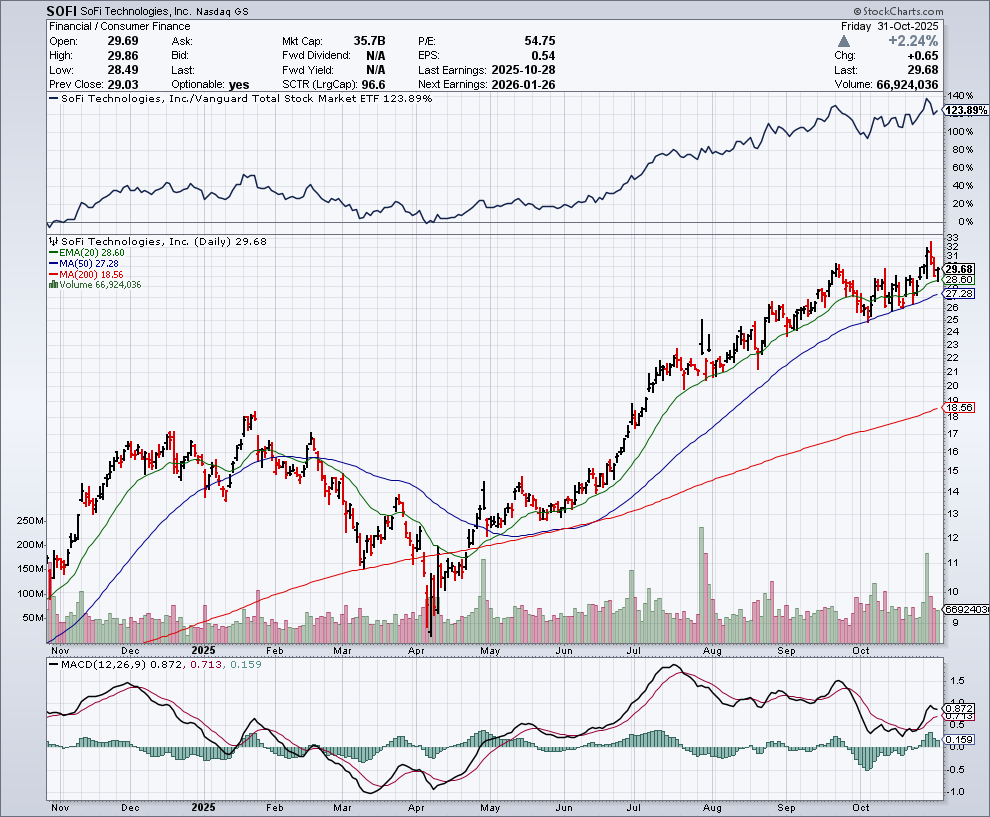Click the 66924036 volume axis tag

pos(966,609)
